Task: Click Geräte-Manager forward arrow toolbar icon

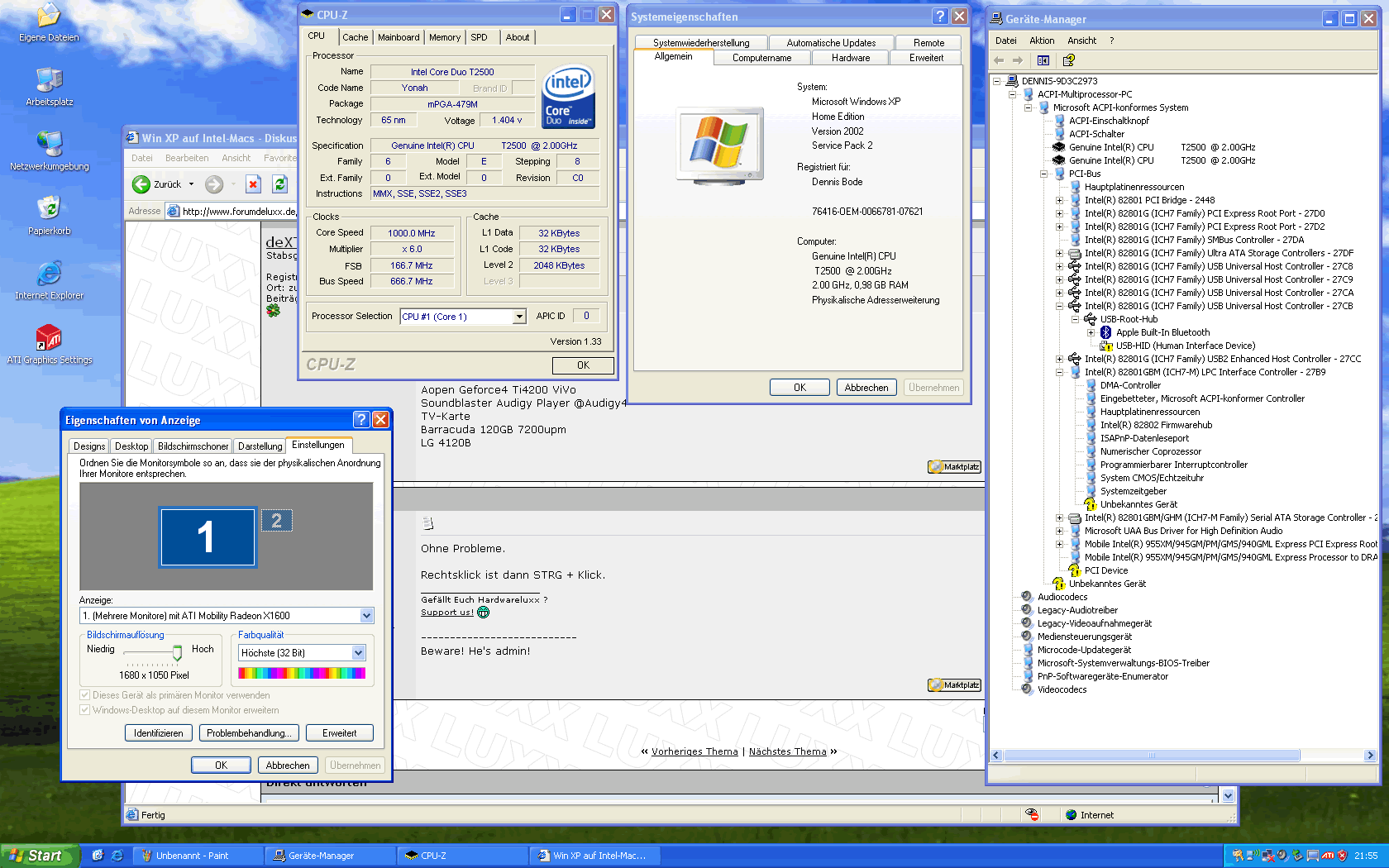Action: click(x=1018, y=60)
